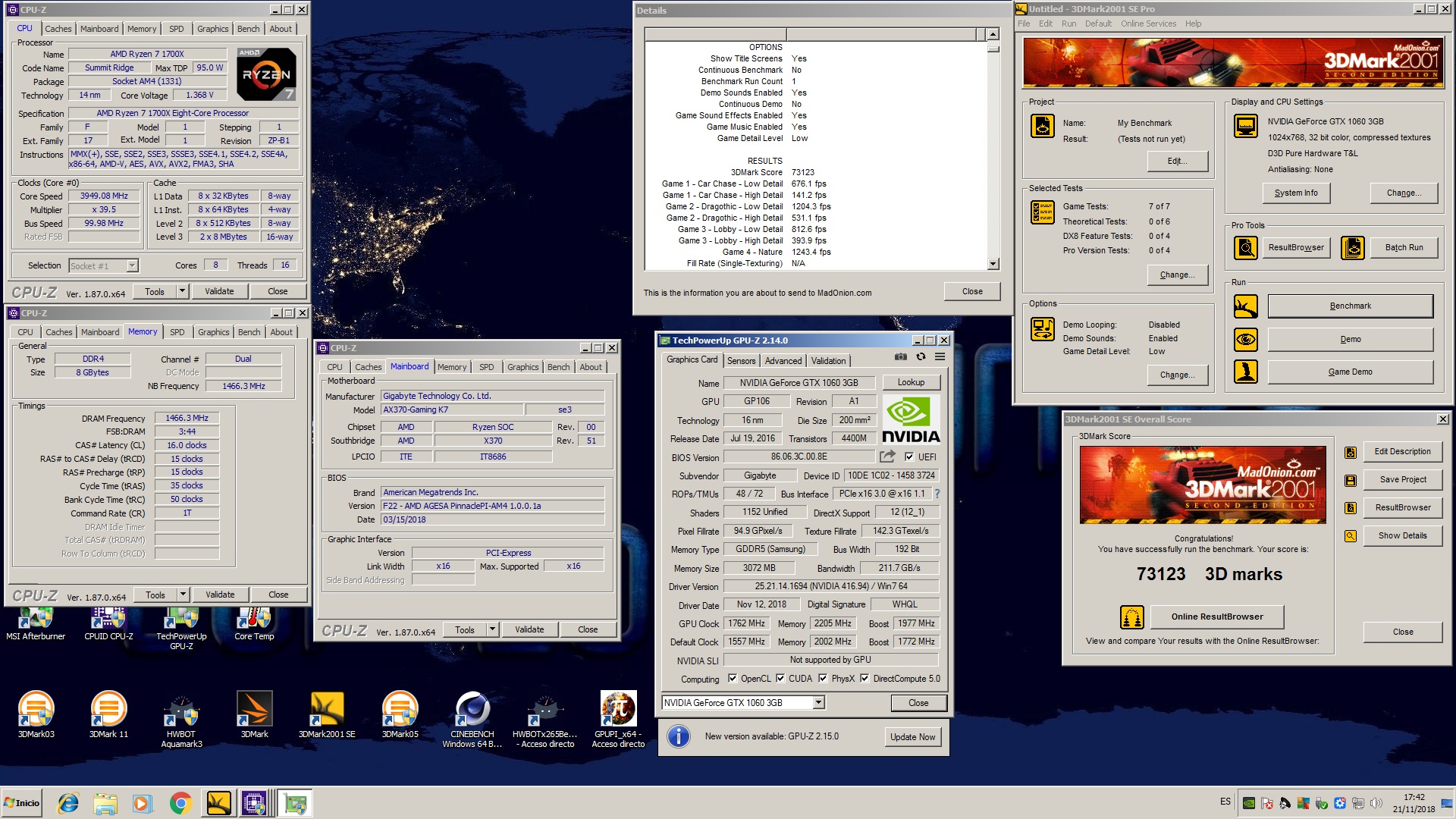Click the Show Details button
The image size is (1456, 819).
click(1403, 535)
